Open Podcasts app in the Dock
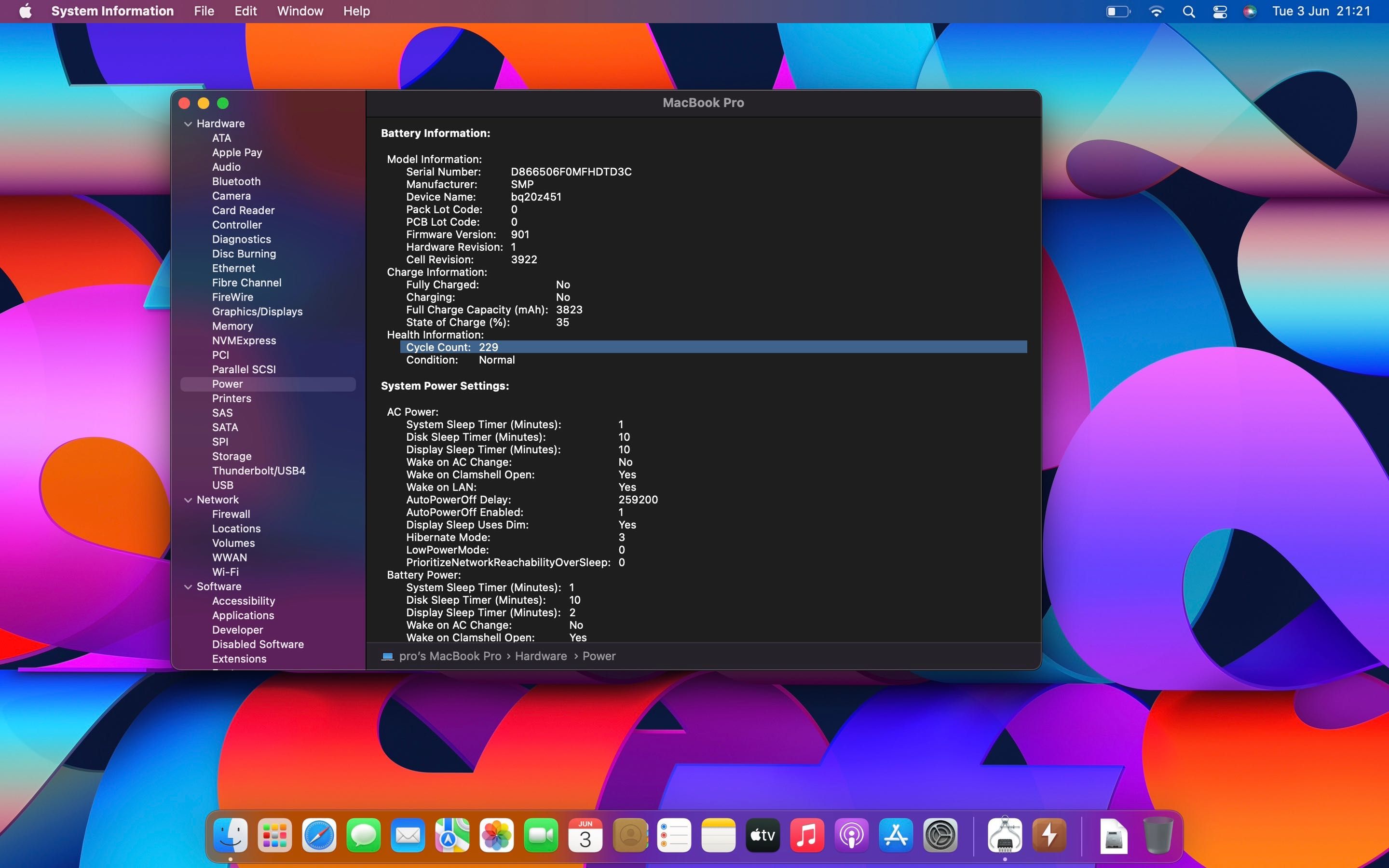Image resolution: width=1389 pixels, height=868 pixels. 851,835
